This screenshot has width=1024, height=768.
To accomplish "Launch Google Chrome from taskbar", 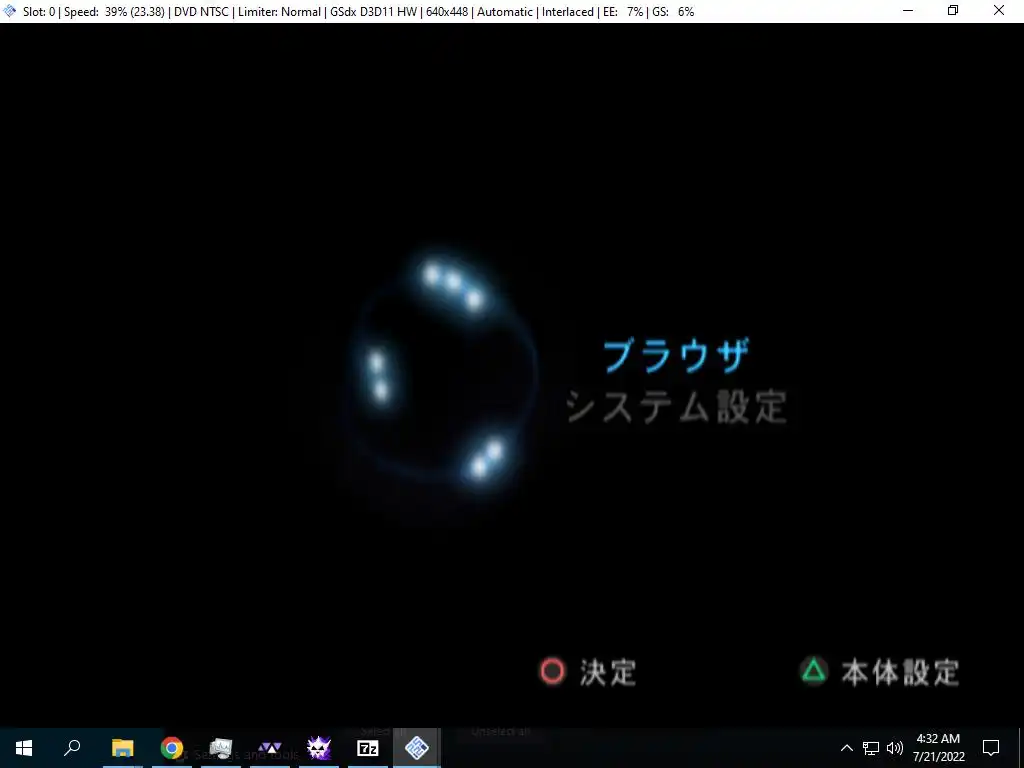I will 172,748.
